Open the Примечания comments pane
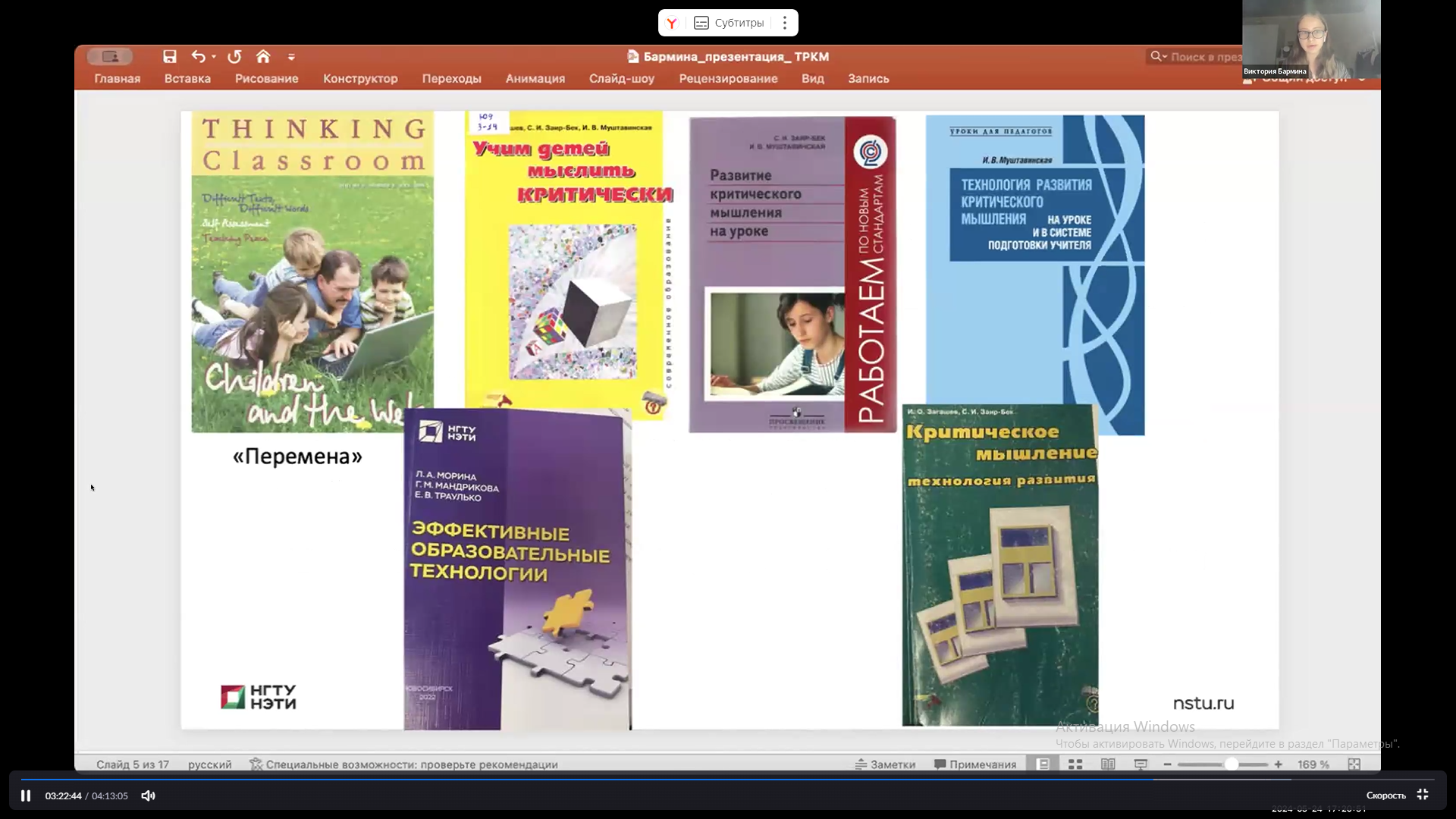This screenshot has height=819, width=1456. point(975,764)
